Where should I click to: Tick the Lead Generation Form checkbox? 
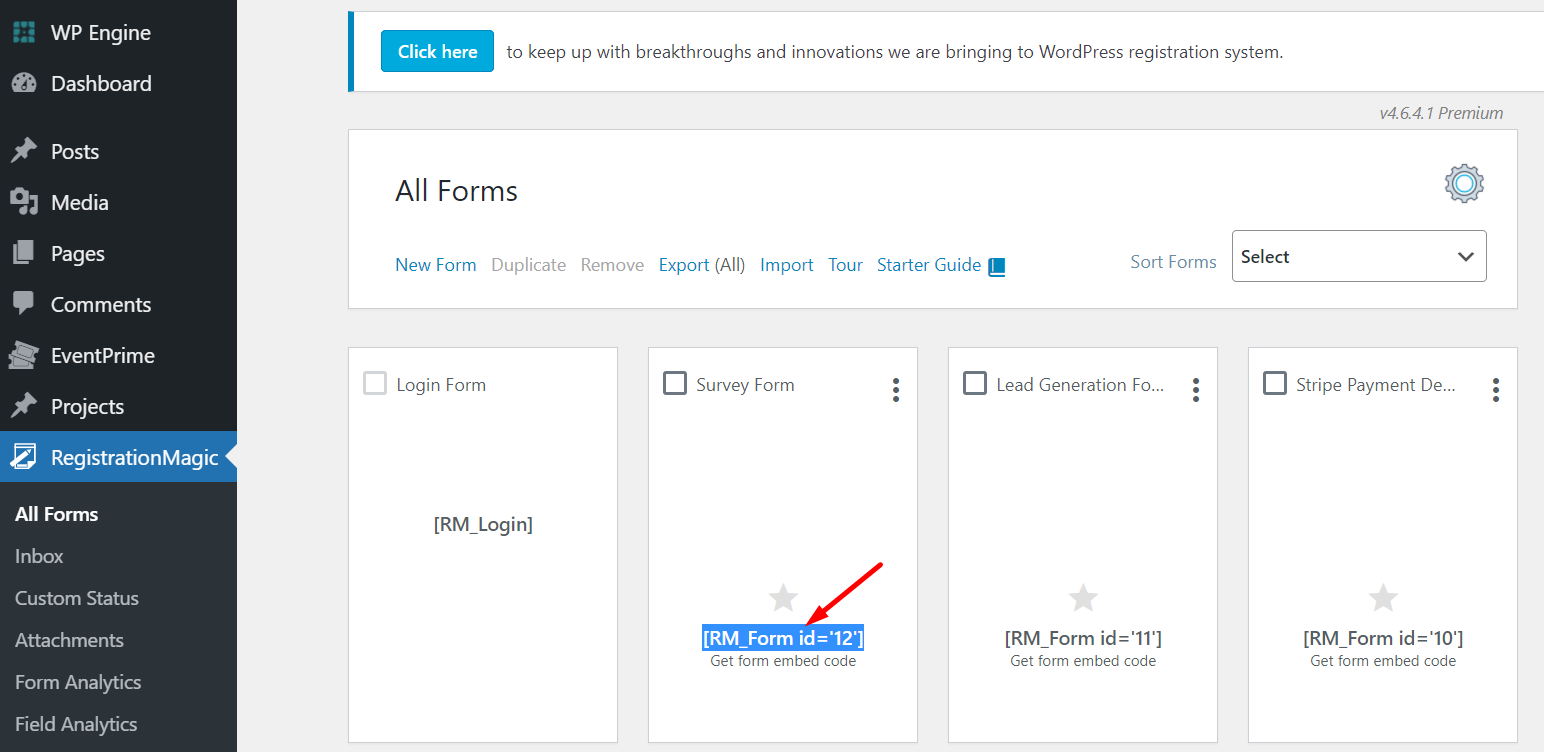coord(975,383)
